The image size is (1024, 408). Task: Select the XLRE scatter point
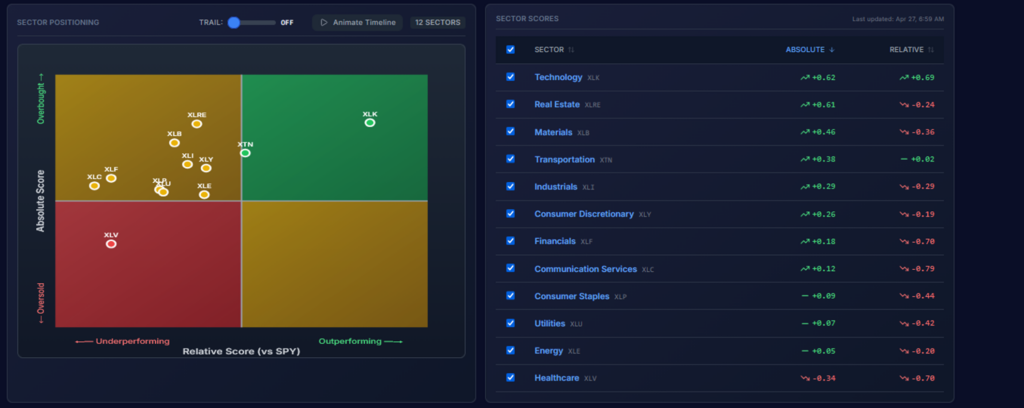197,124
